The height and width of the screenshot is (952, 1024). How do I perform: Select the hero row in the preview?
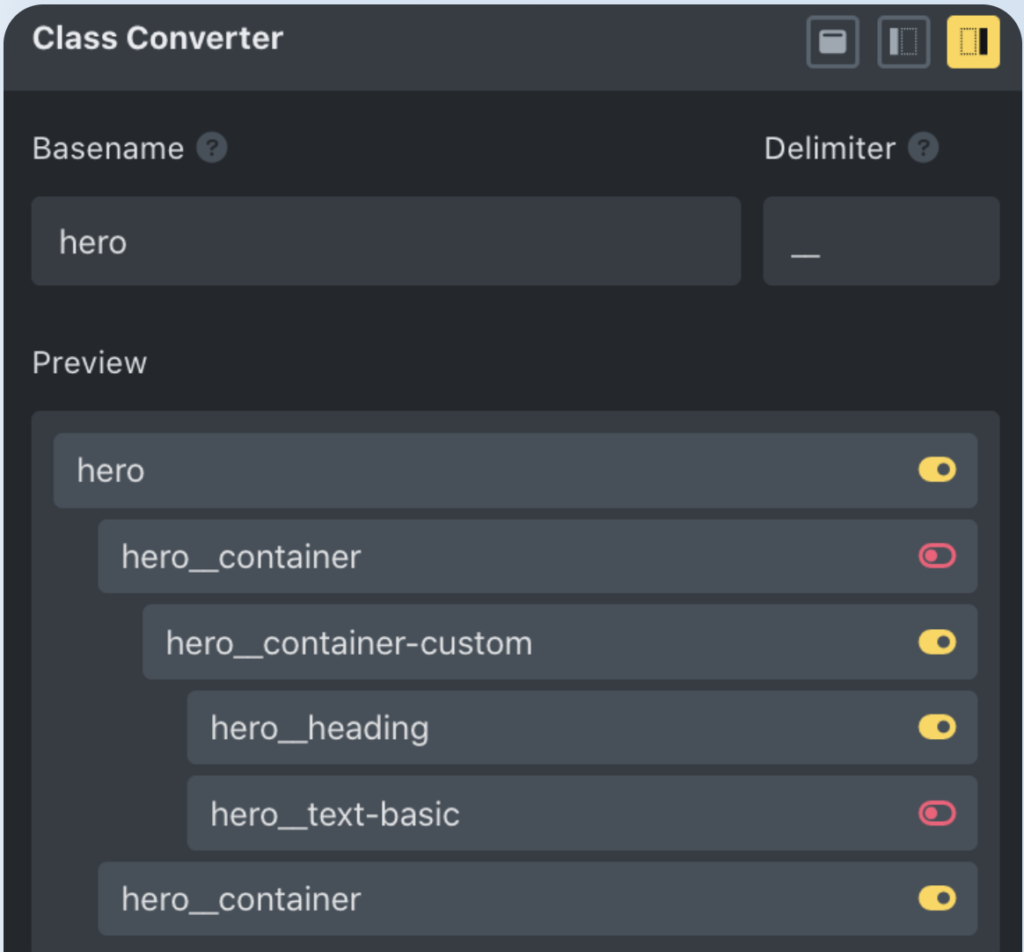[x=400, y=470]
